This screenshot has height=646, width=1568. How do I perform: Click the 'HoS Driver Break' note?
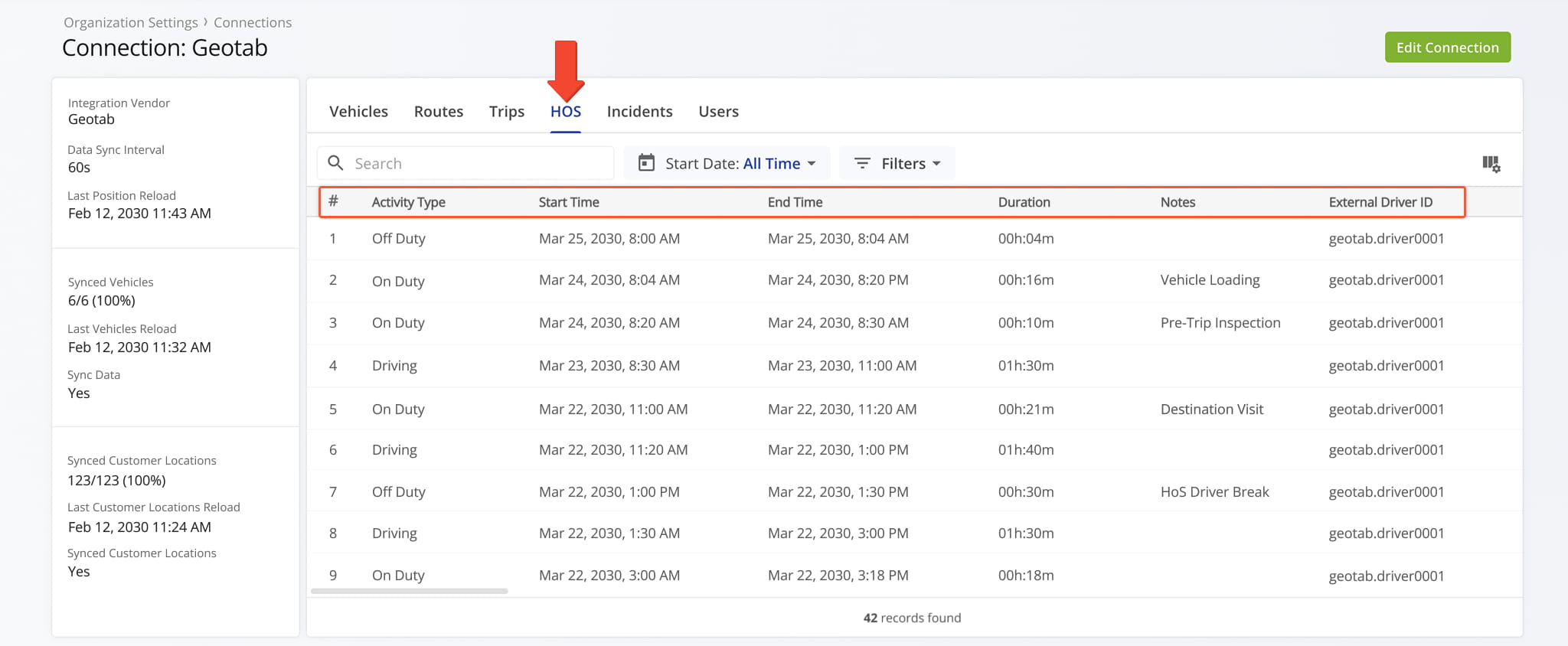1215,492
